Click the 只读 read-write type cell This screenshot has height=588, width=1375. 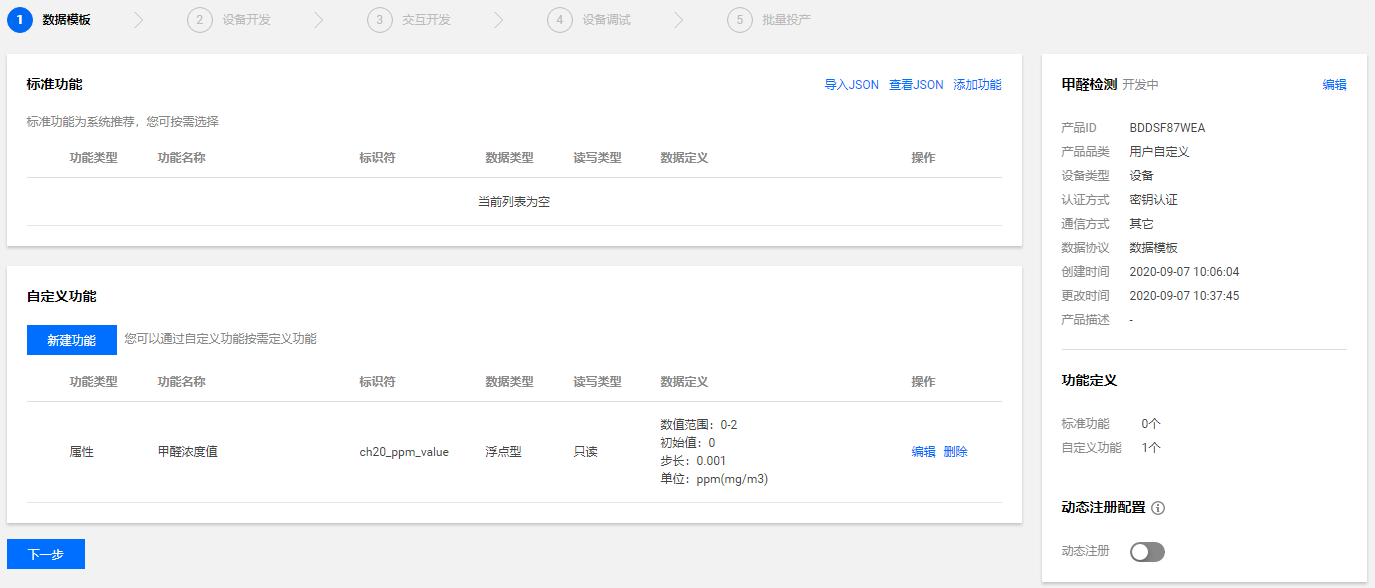(585, 452)
